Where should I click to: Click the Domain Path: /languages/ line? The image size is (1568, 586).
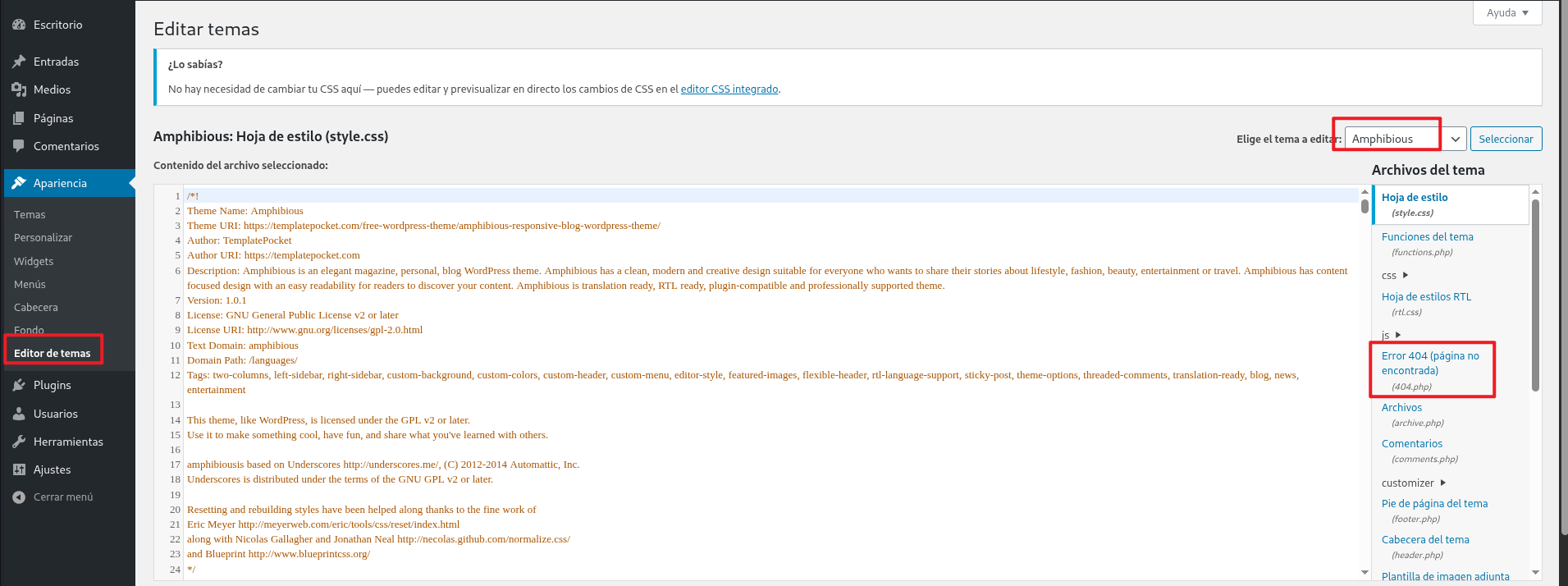(x=242, y=360)
